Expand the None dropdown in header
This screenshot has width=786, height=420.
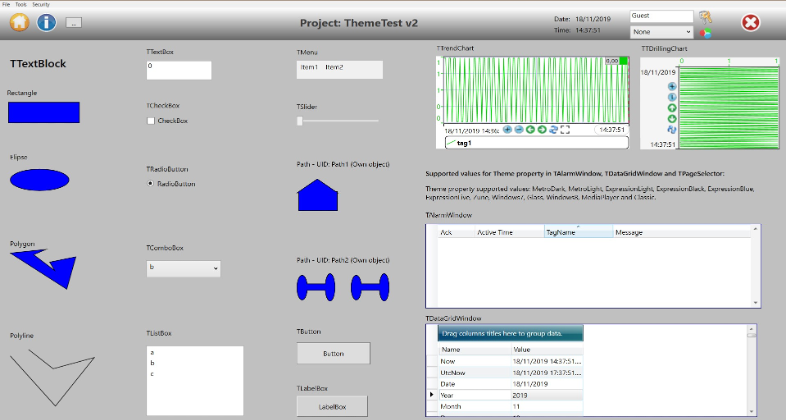tap(660, 32)
